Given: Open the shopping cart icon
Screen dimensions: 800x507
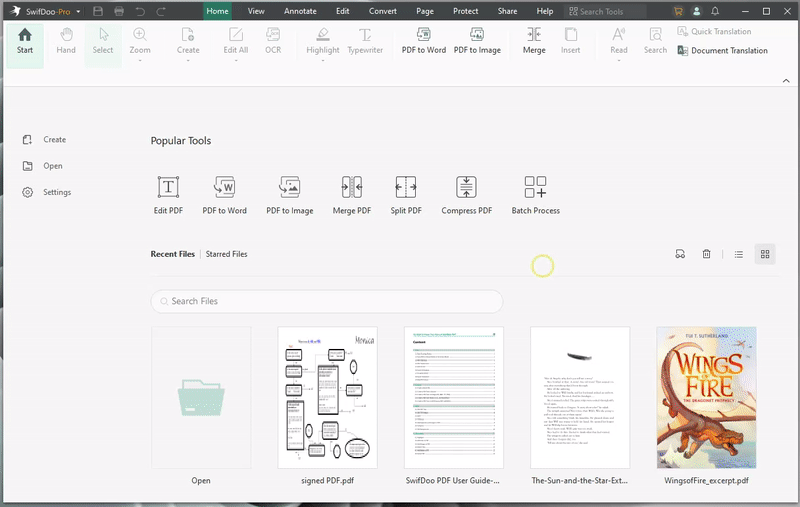Looking at the screenshot, I should [x=678, y=11].
